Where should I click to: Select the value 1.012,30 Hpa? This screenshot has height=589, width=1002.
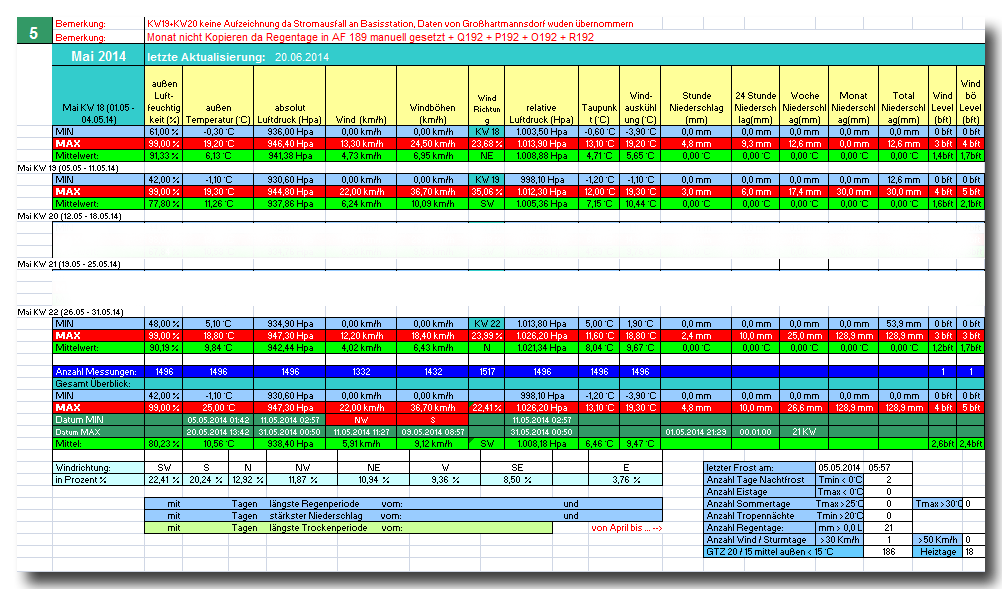tap(541, 192)
